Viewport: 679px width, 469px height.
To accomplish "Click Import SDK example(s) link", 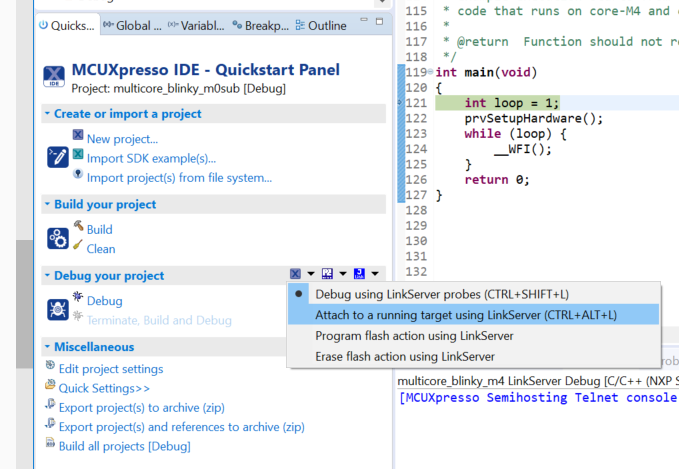I will tap(151, 158).
